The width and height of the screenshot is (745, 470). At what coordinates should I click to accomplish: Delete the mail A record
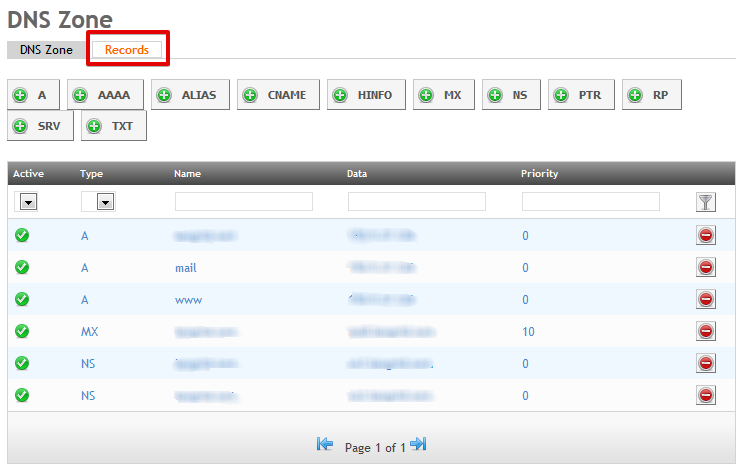pyautogui.click(x=706, y=268)
